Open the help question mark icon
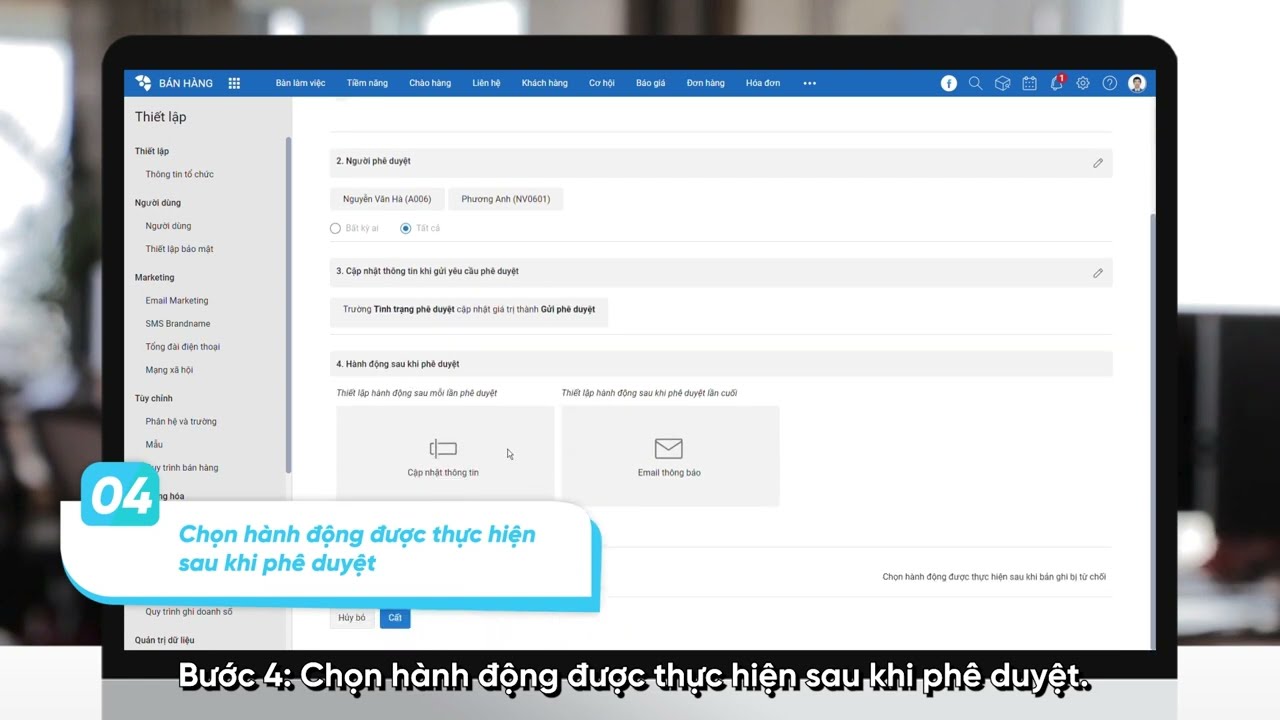Viewport: 1280px width, 720px height. pyautogui.click(x=1110, y=83)
